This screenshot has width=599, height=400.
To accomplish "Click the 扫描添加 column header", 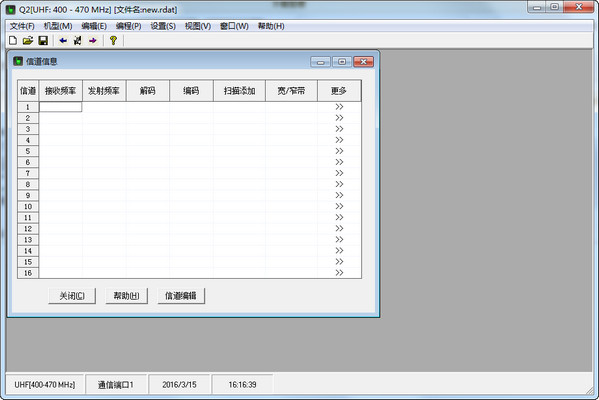I will click(240, 91).
